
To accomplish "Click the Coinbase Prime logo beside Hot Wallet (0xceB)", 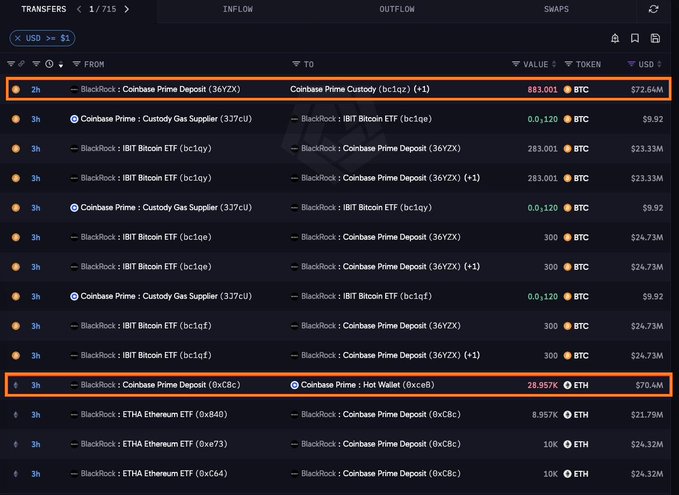I will [x=294, y=385].
